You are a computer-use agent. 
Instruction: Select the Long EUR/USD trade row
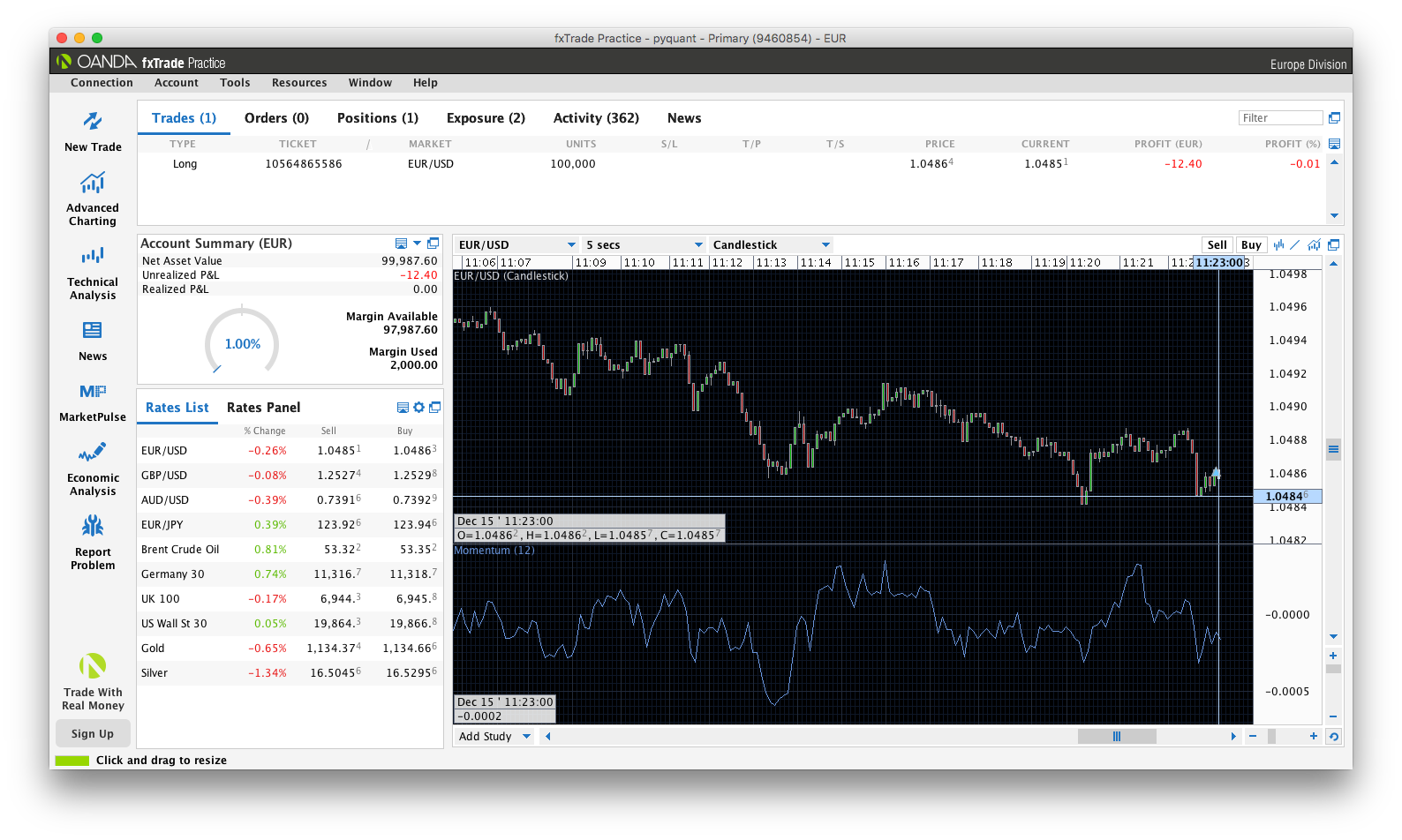click(x=733, y=164)
